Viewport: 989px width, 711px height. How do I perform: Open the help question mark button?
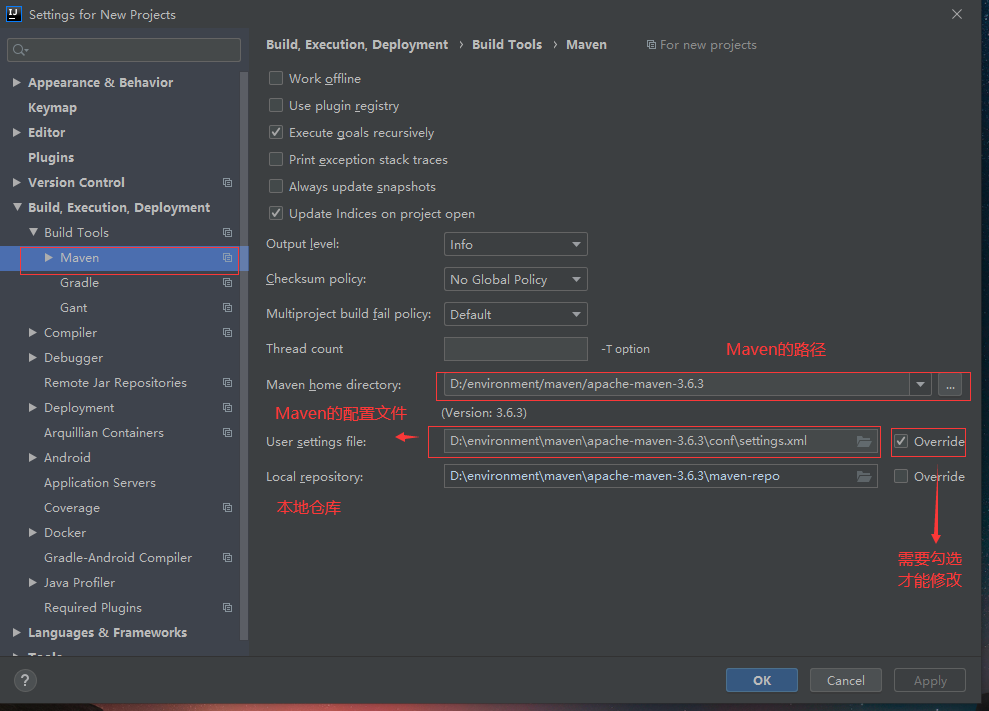click(25, 680)
